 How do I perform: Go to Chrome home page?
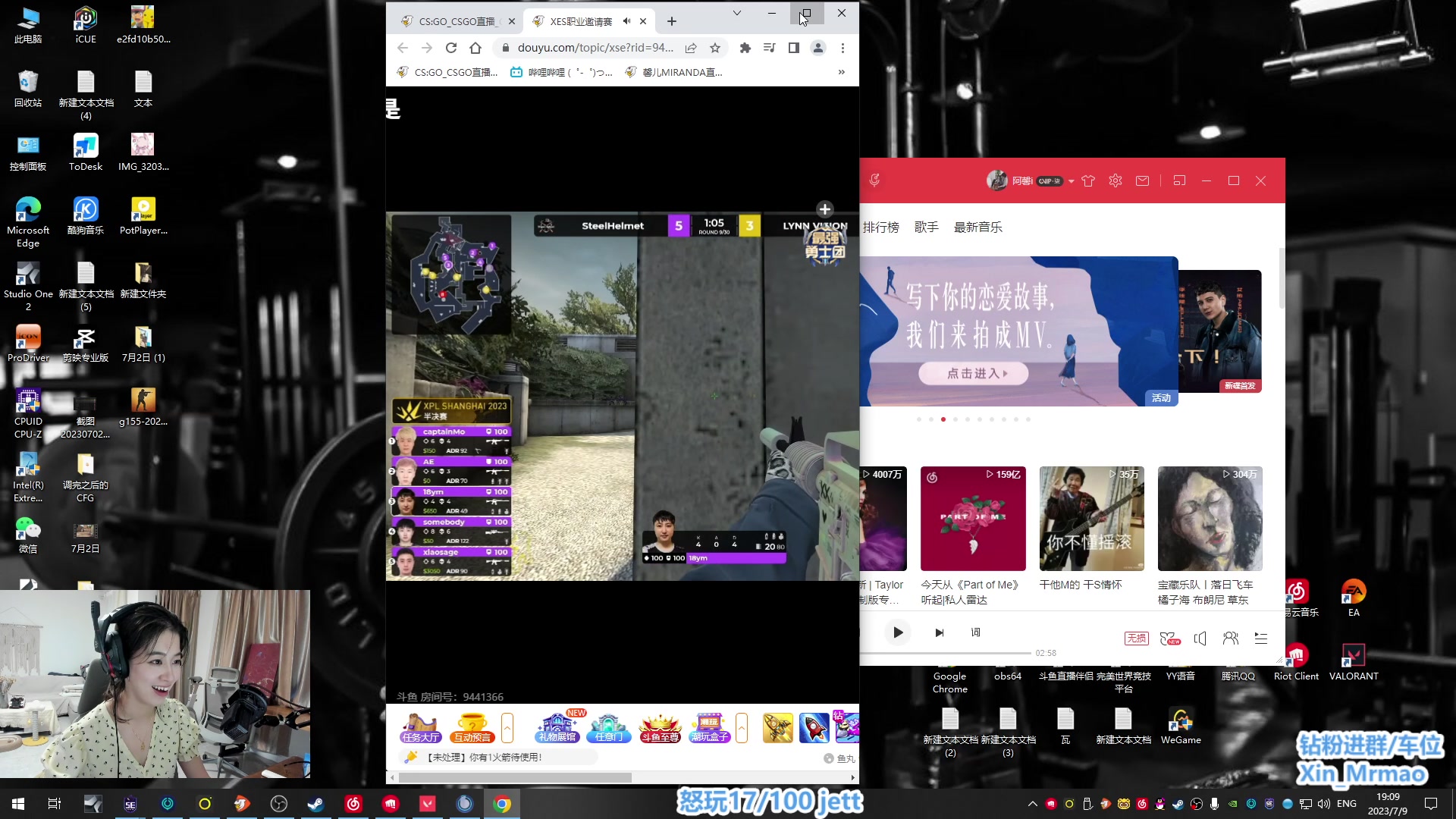475,48
